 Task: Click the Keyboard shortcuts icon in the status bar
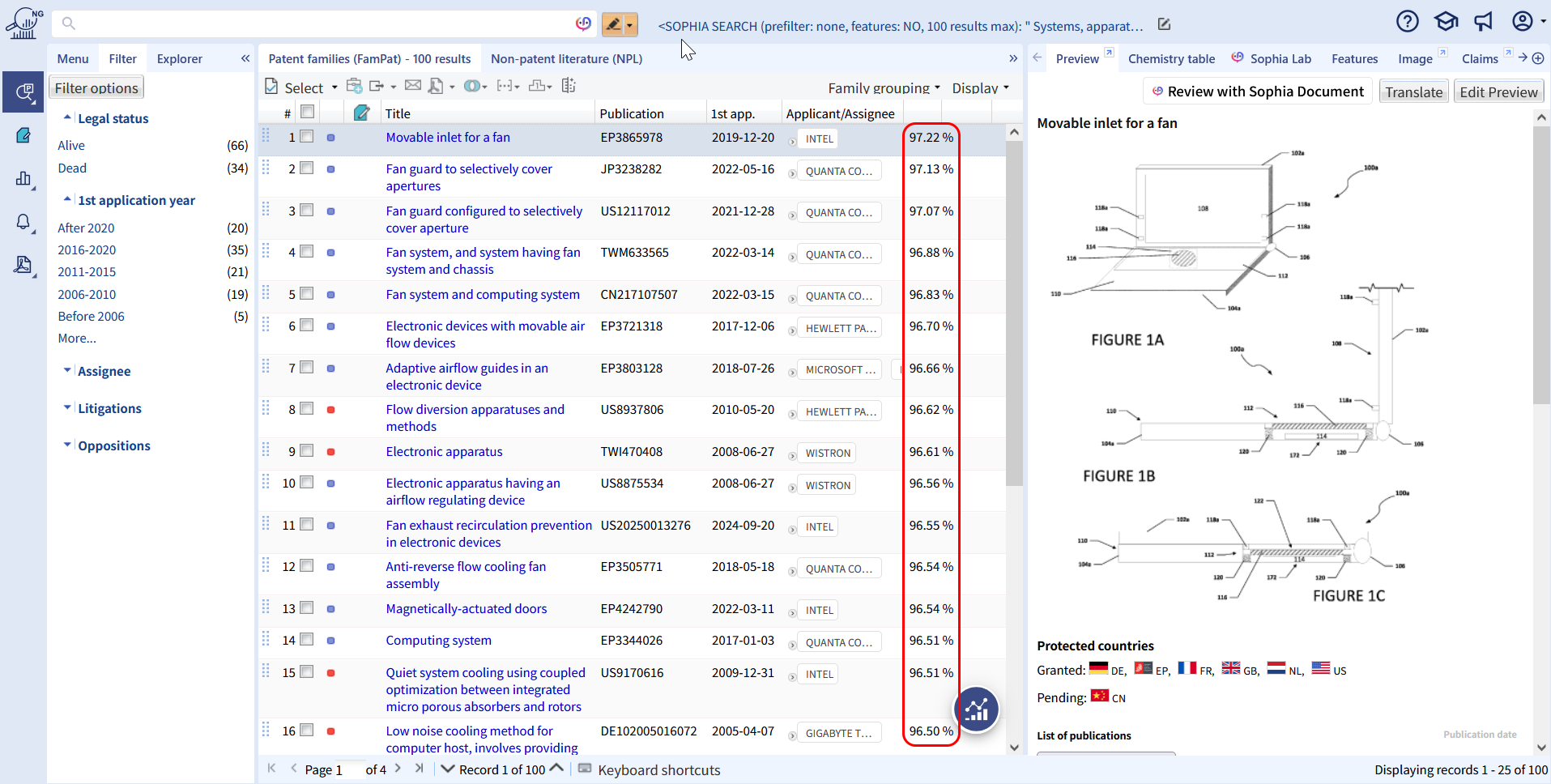[585, 769]
